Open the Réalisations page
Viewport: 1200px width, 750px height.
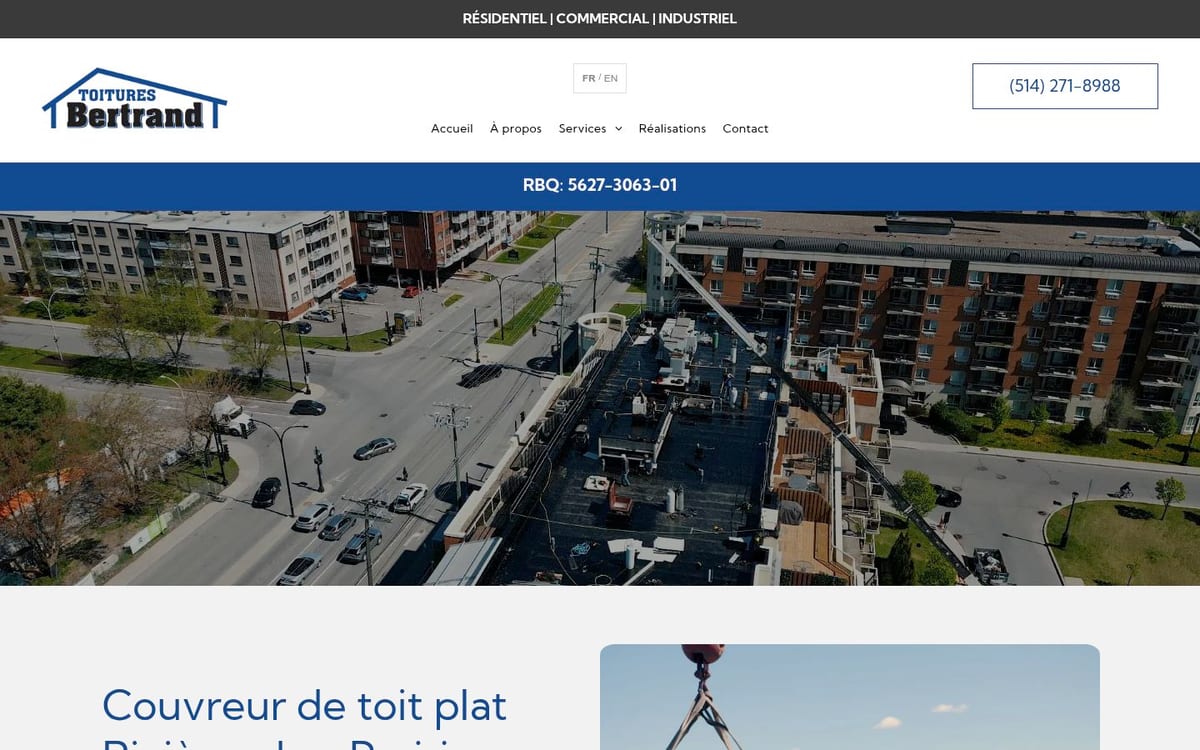click(672, 128)
